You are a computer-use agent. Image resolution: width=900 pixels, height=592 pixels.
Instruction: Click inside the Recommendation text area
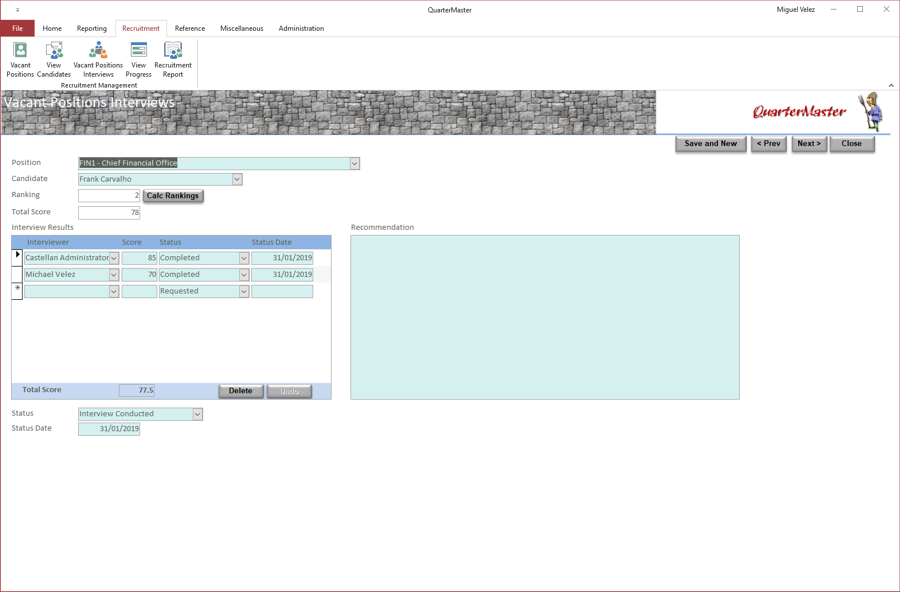(x=545, y=317)
